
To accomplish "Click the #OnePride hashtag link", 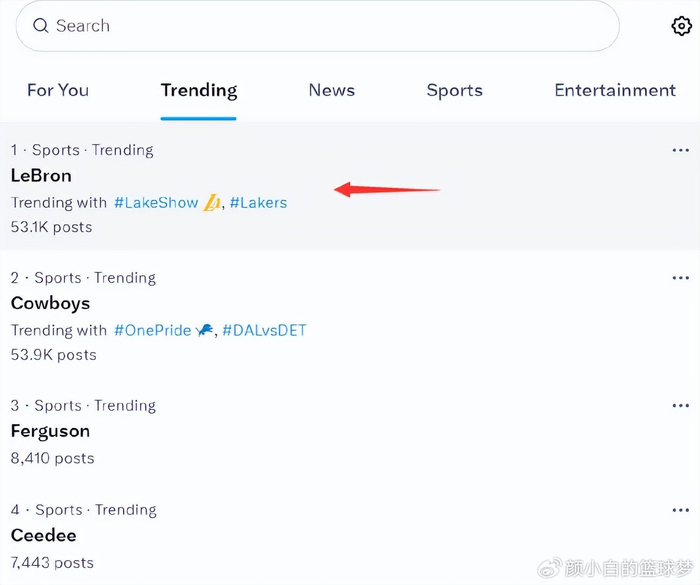I will click(153, 330).
